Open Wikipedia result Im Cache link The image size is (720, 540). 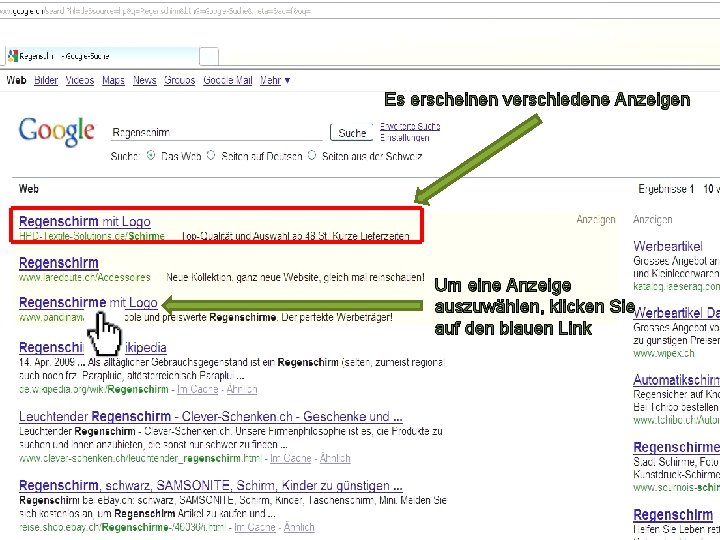pos(197,389)
